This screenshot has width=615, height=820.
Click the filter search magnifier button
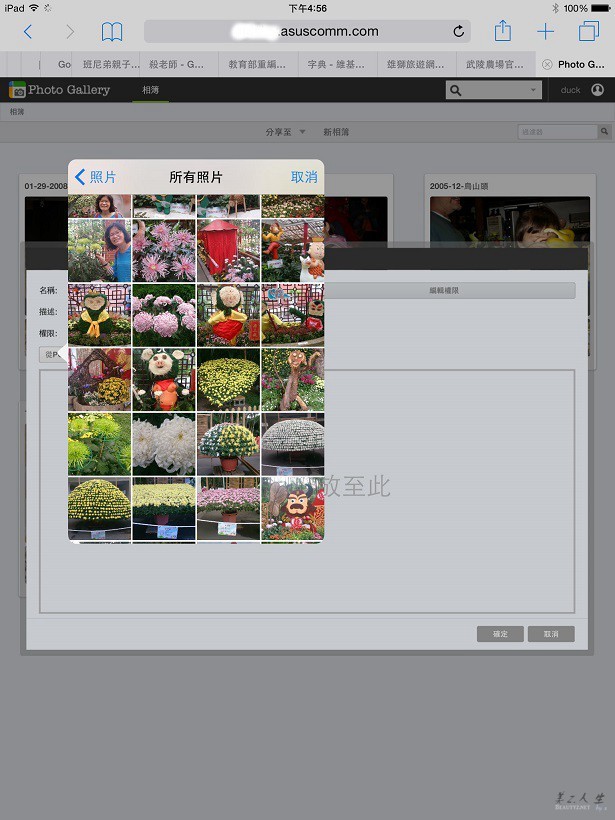tap(604, 131)
